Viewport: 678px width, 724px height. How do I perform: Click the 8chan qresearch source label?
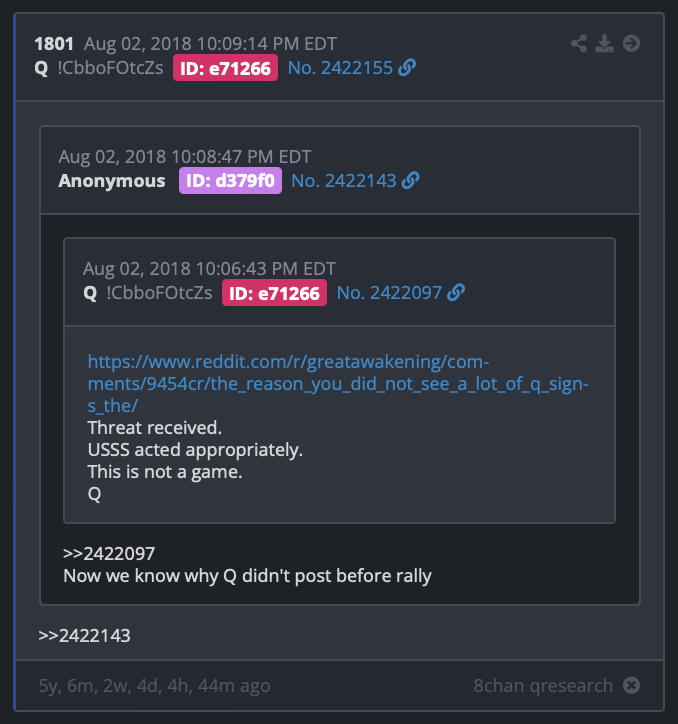(543, 686)
